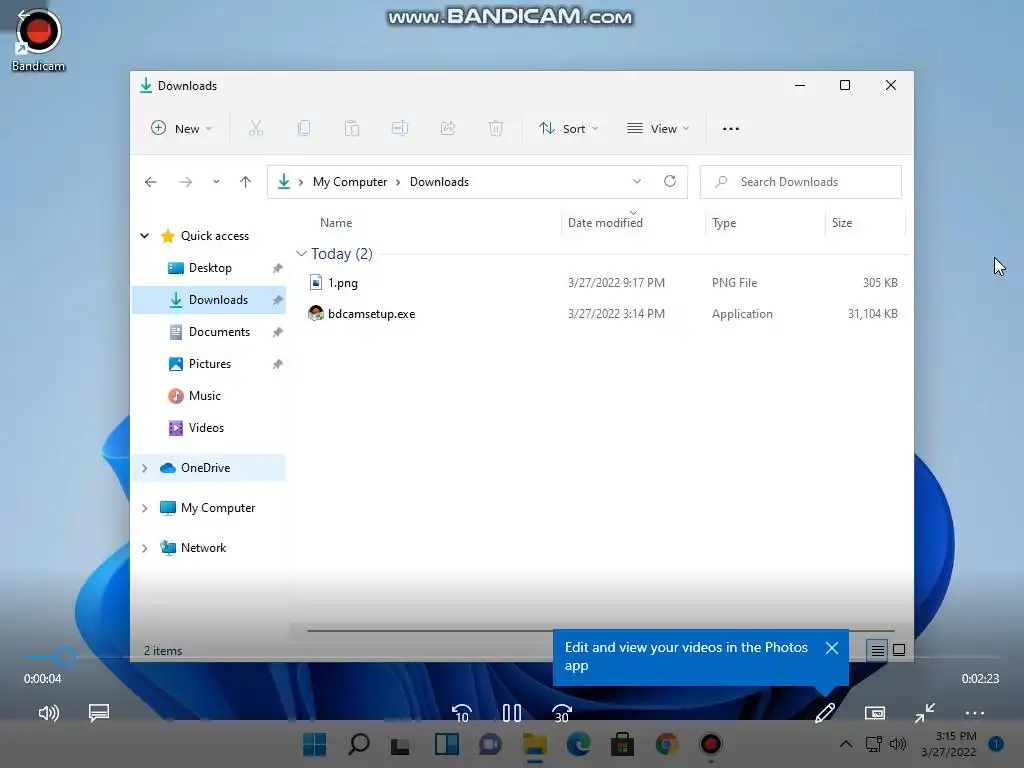
Task: Open File Explorer from the taskbar
Action: coord(535,744)
